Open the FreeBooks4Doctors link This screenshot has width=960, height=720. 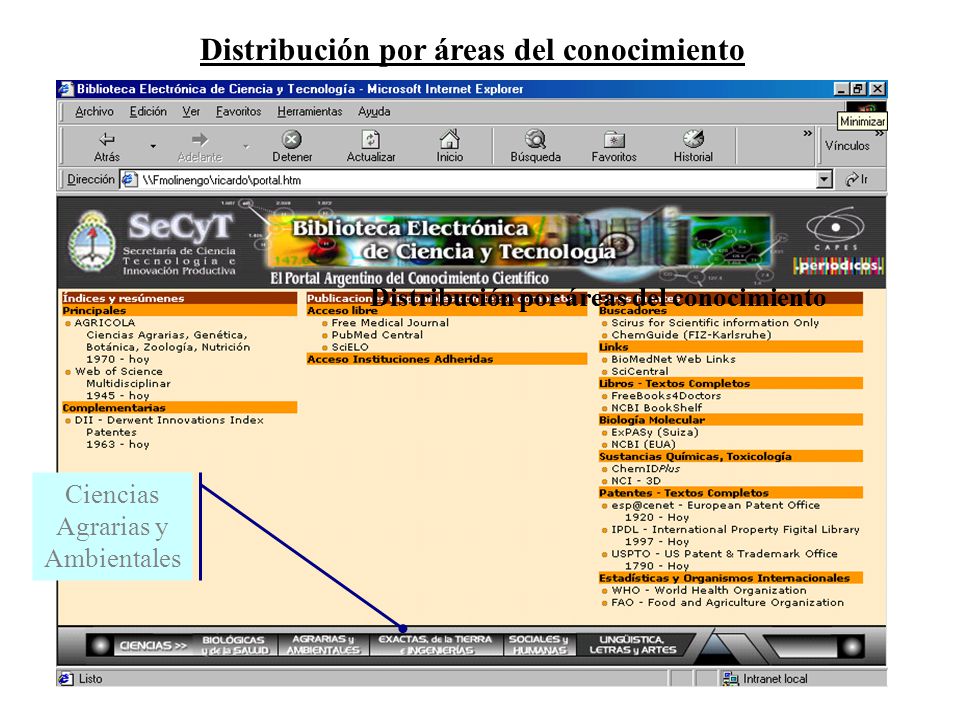(666, 396)
